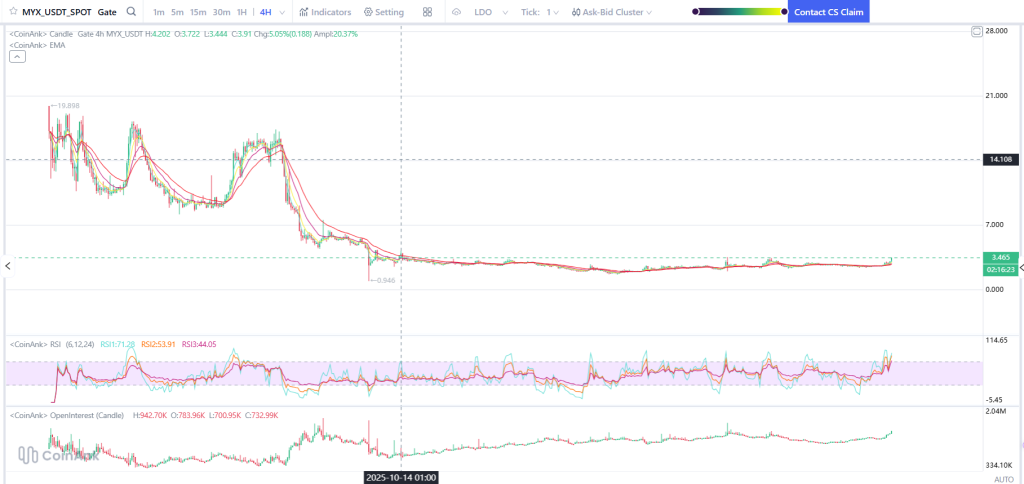Expand the left side panel arrow
The height and width of the screenshot is (484, 1024).
click(8, 265)
